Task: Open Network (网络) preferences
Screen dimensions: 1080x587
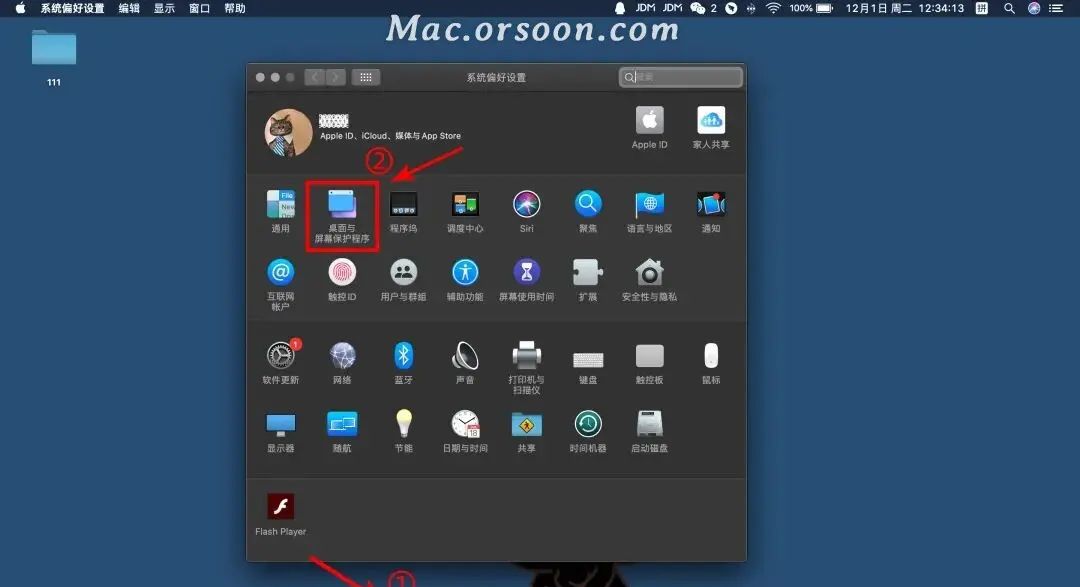Action: tap(342, 356)
